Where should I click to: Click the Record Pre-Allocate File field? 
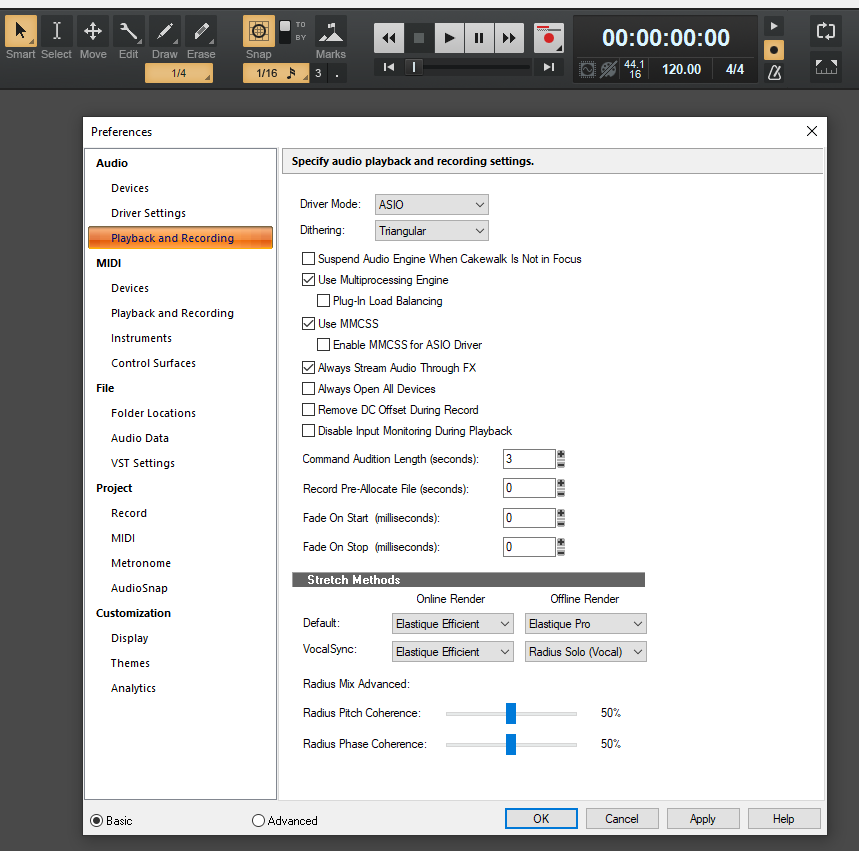529,488
